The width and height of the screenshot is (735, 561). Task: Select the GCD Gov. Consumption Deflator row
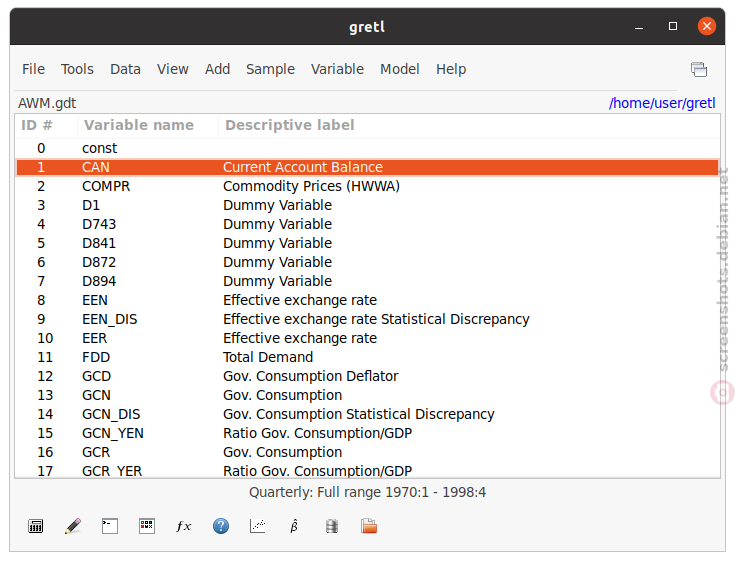tap(368, 376)
